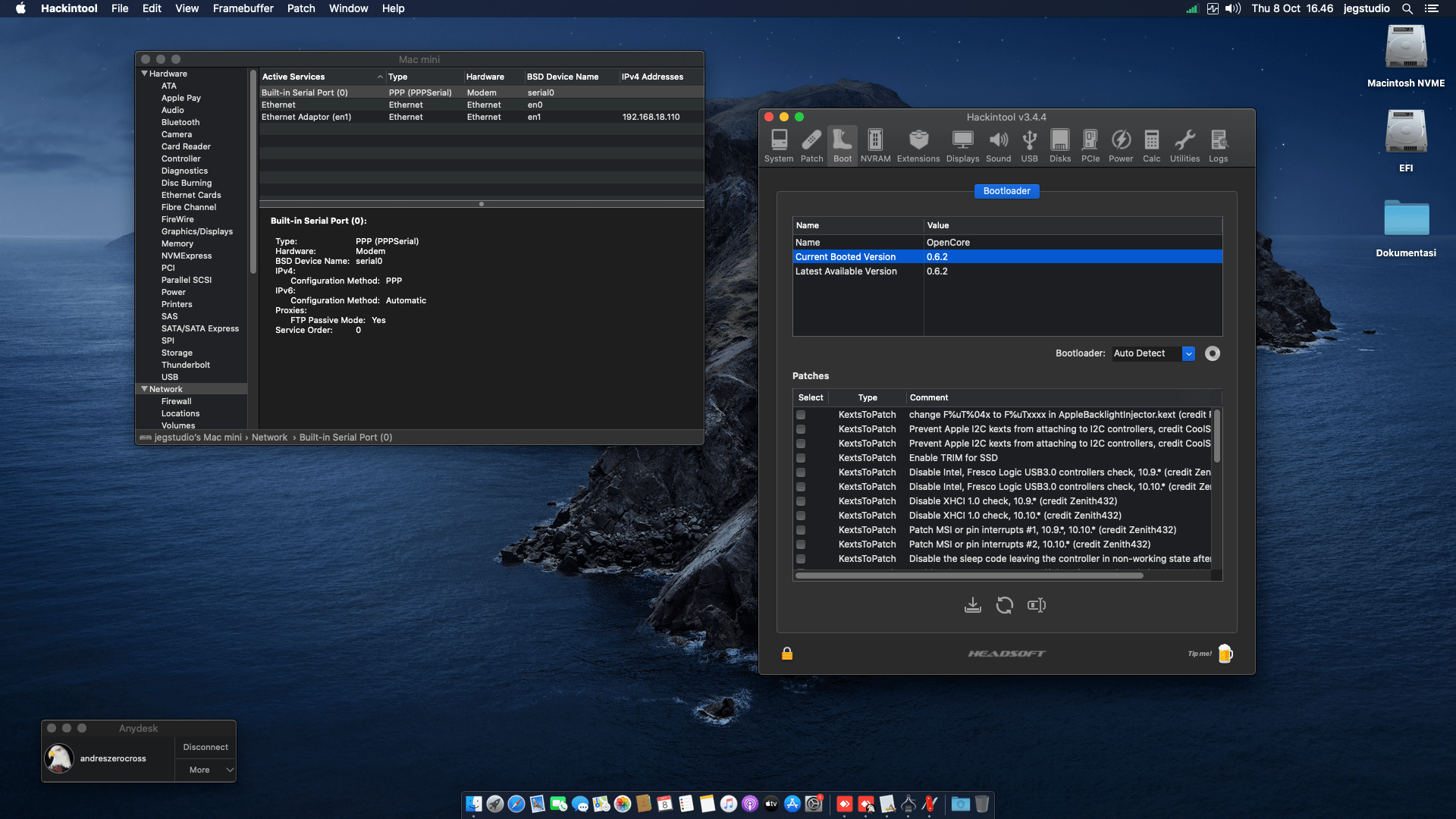Open the Patch menu in menu bar

tap(300, 8)
